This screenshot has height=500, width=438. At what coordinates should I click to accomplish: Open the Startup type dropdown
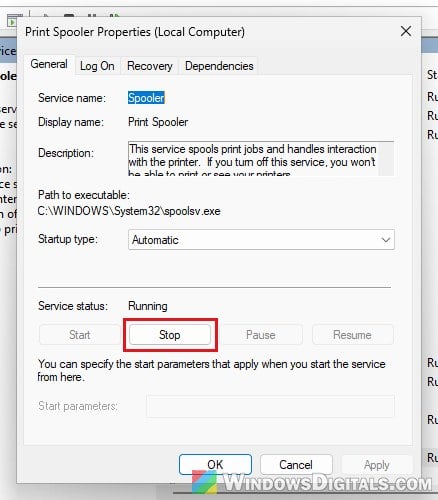pos(261,240)
